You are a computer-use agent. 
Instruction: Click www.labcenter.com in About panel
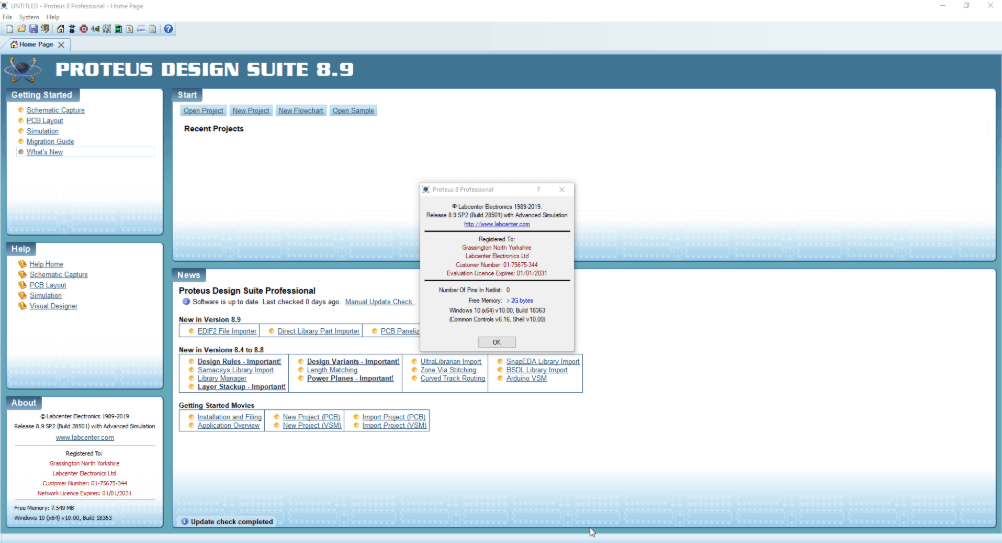84,438
